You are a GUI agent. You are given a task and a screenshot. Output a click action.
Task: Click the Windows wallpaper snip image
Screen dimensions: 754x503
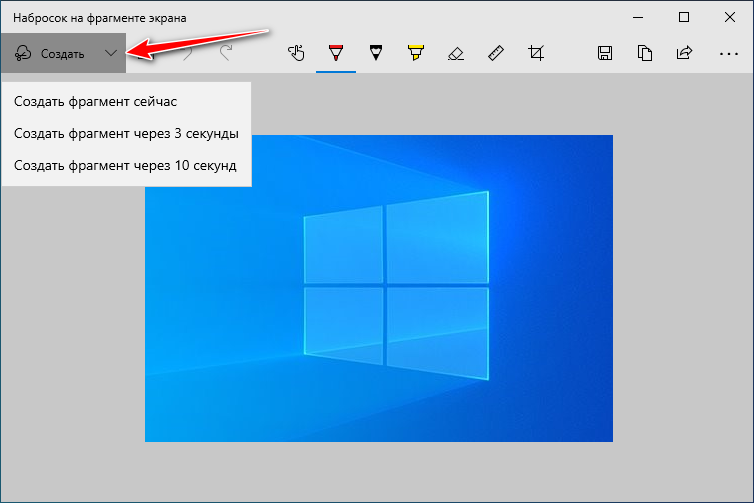point(379,289)
